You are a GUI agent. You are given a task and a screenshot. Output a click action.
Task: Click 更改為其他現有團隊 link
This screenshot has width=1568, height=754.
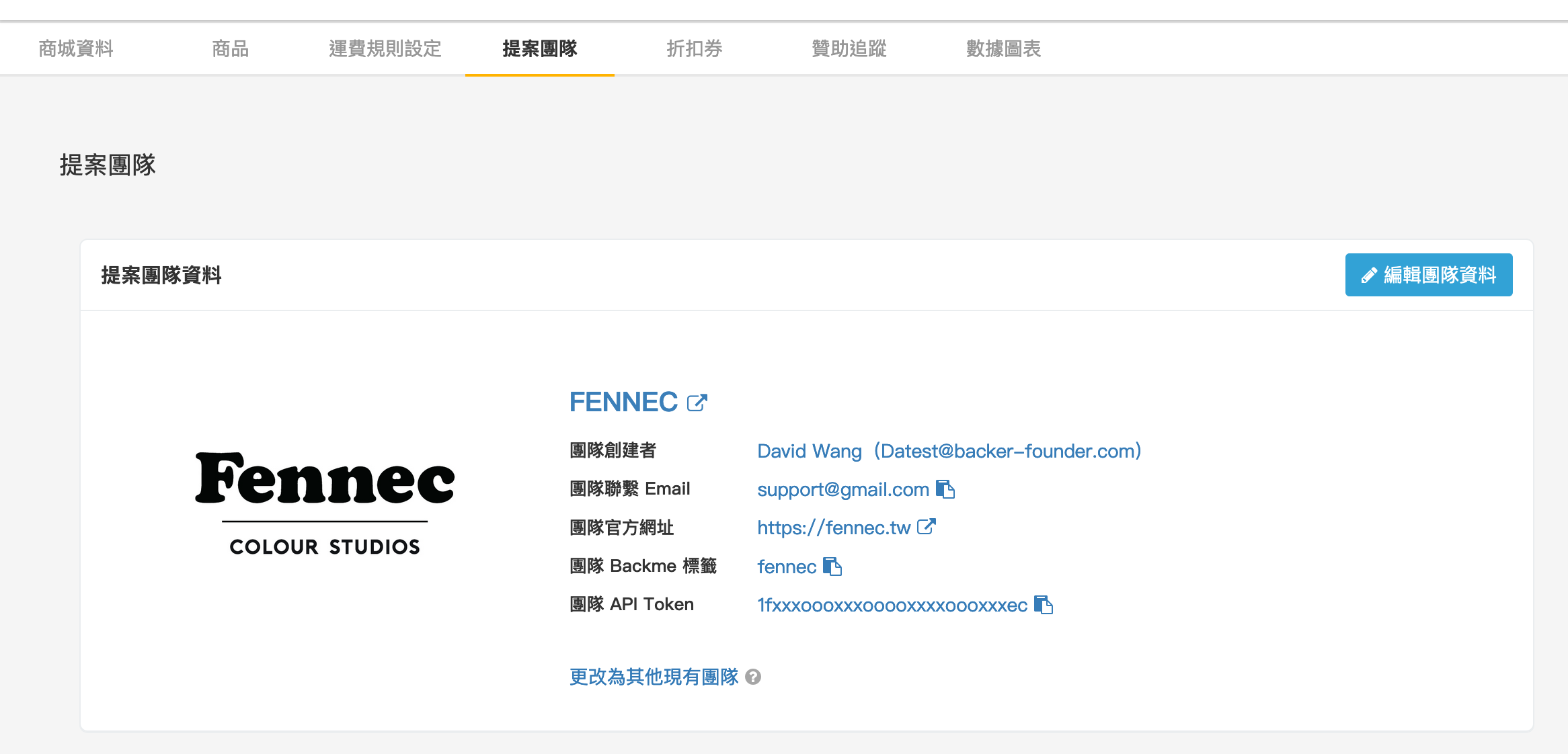654,677
